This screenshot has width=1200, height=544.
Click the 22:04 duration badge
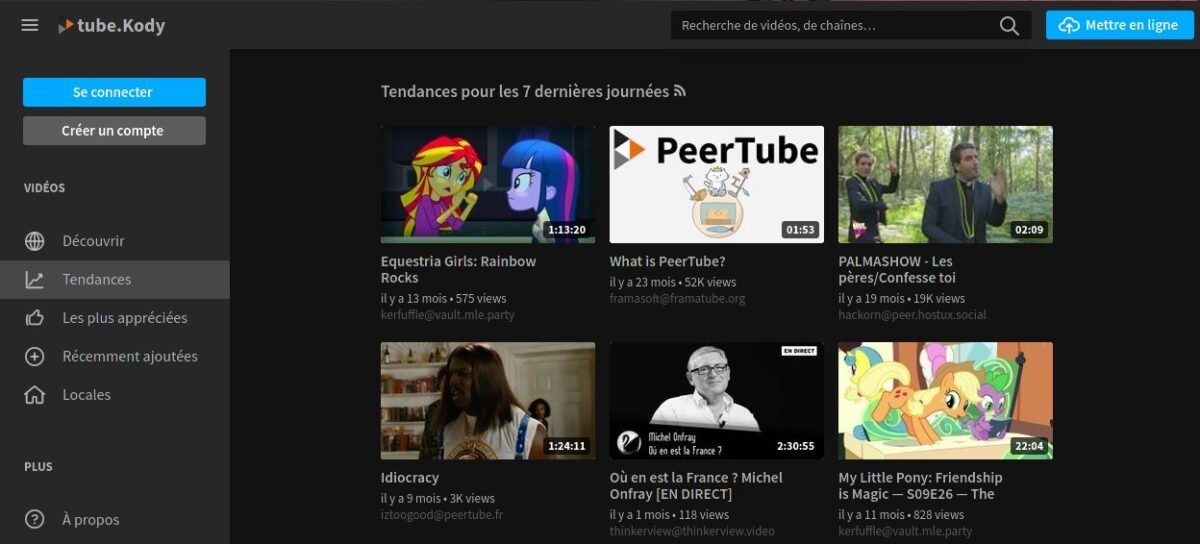click(x=1029, y=446)
